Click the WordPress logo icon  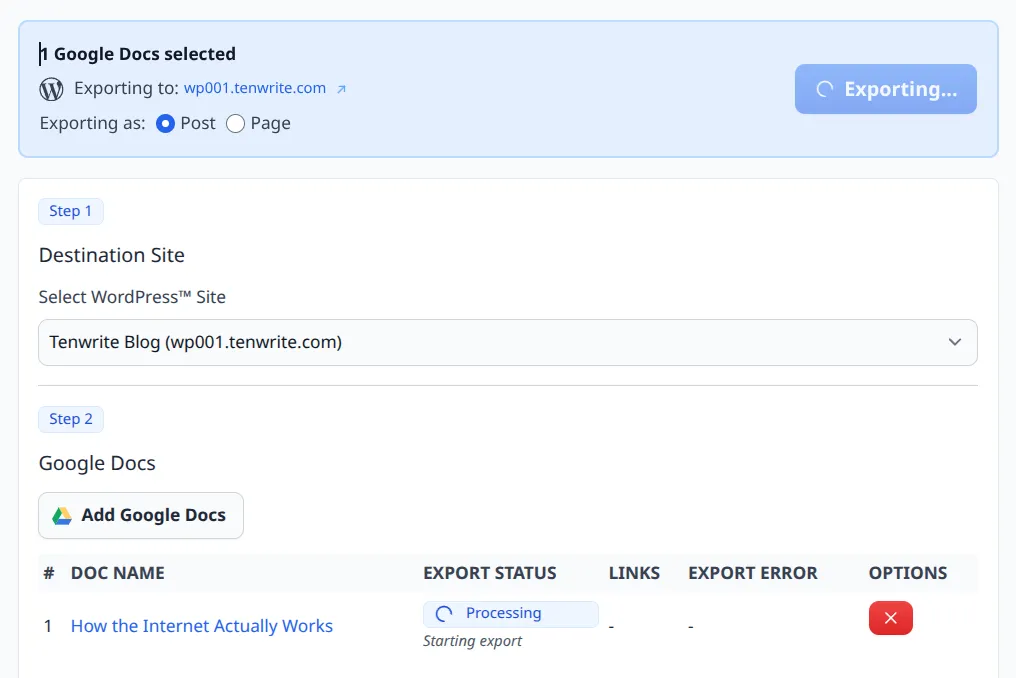click(x=49, y=88)
